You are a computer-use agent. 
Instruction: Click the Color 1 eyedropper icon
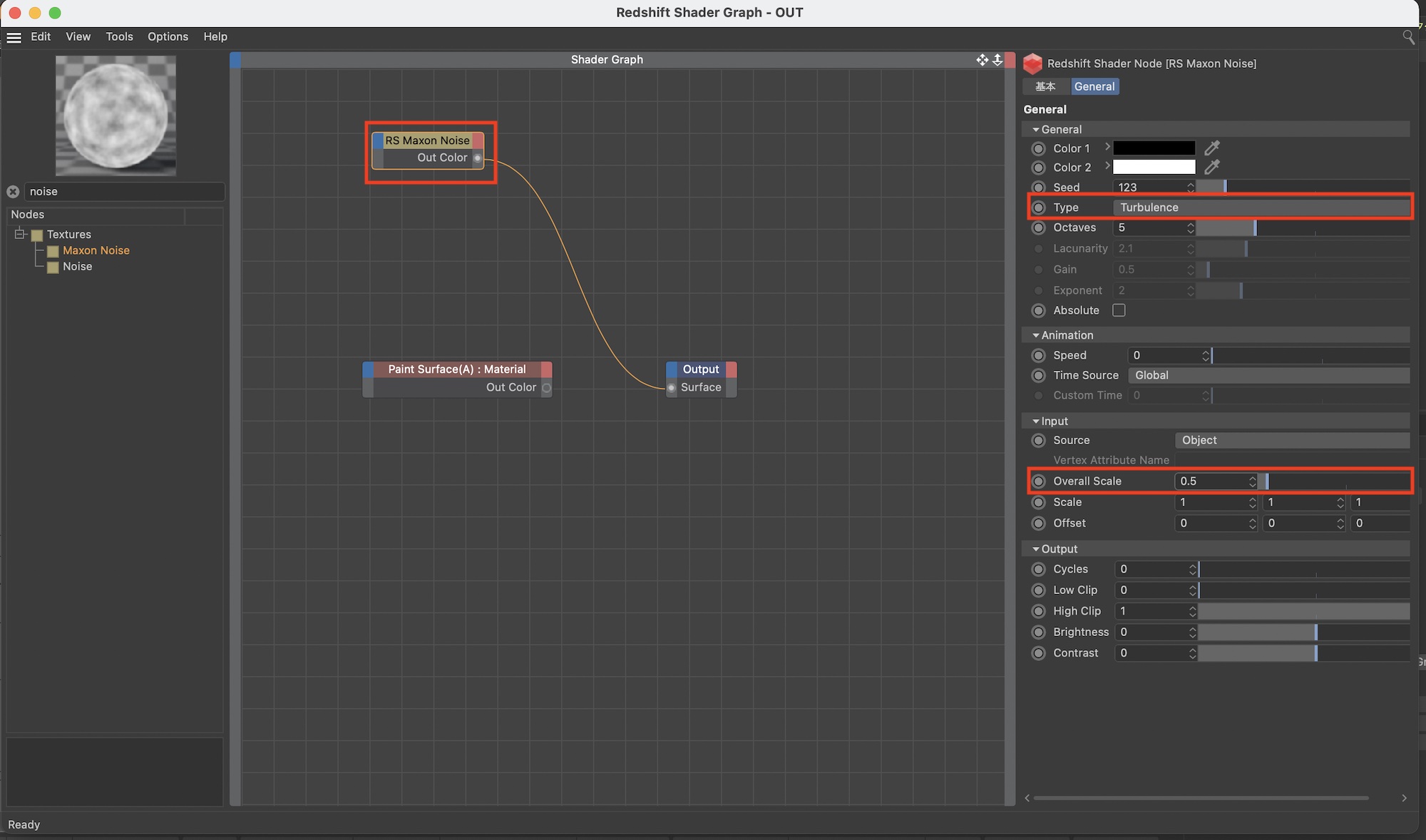[x=1211, y=148]
